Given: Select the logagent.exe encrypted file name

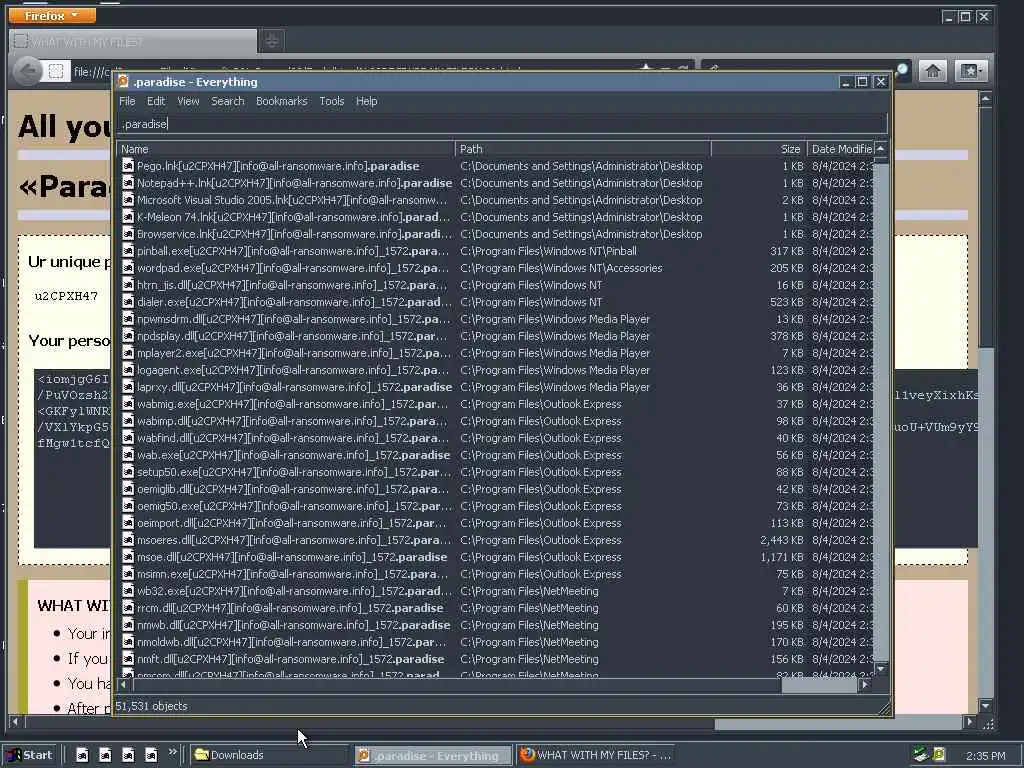Looking at the screenshot, I should click(294, 370).
